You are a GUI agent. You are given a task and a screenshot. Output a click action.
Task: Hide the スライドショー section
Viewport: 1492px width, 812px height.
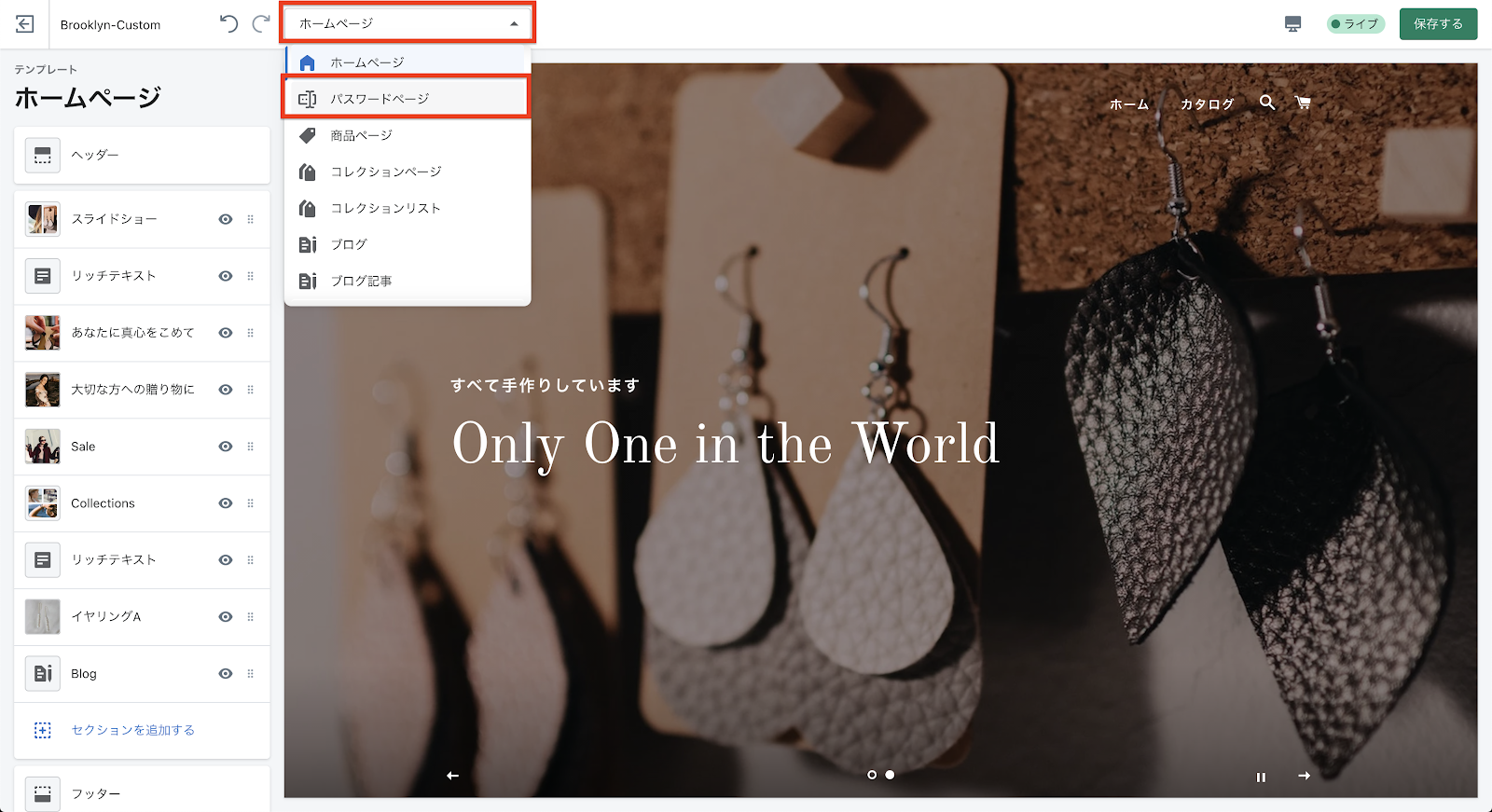[x=225, y=219]
